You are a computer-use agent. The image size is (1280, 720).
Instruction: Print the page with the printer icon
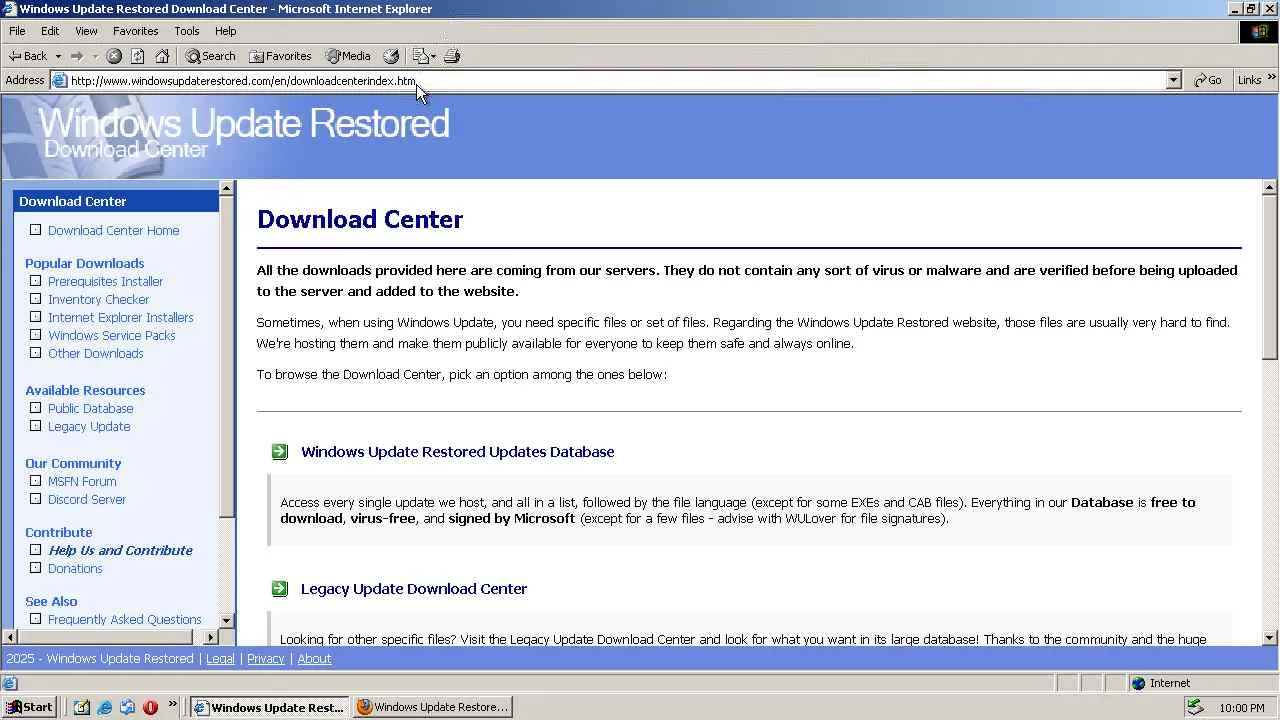coord(451,56)
